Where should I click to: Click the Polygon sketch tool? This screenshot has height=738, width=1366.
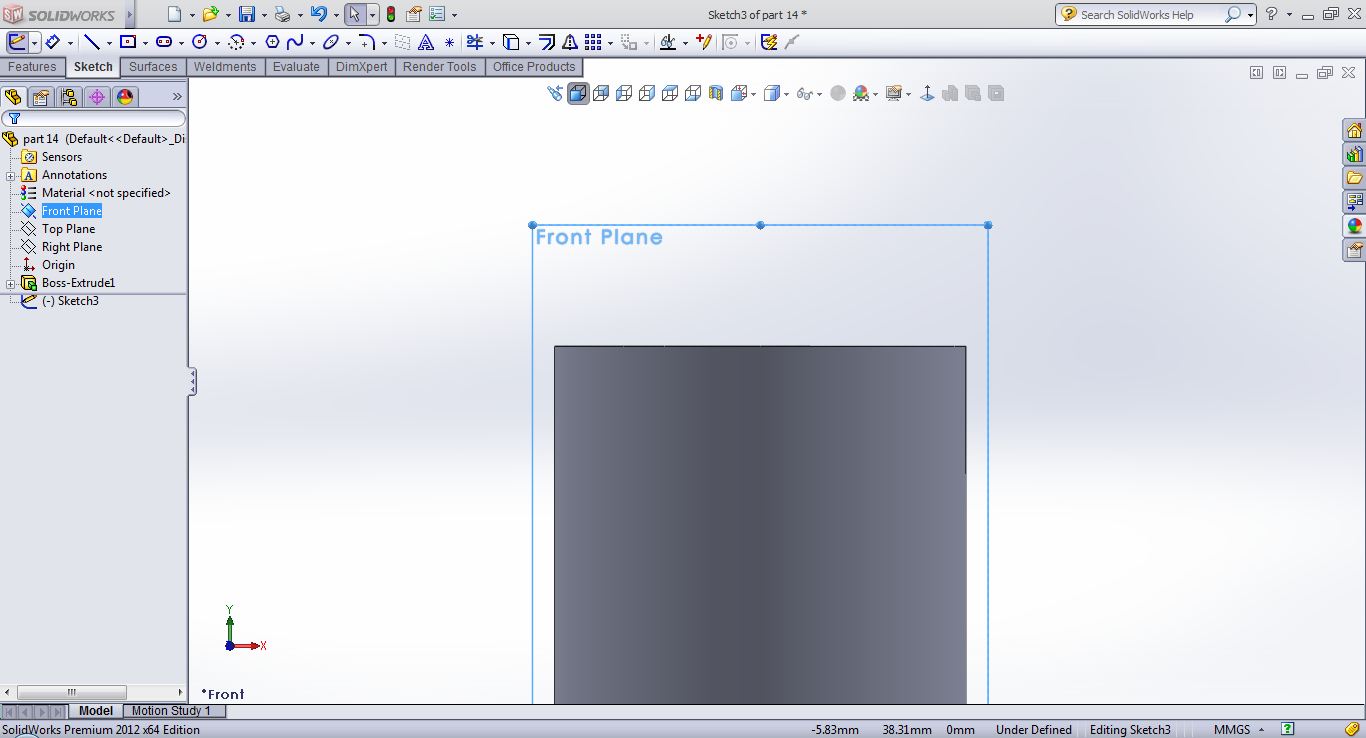(x=271, y=42)
